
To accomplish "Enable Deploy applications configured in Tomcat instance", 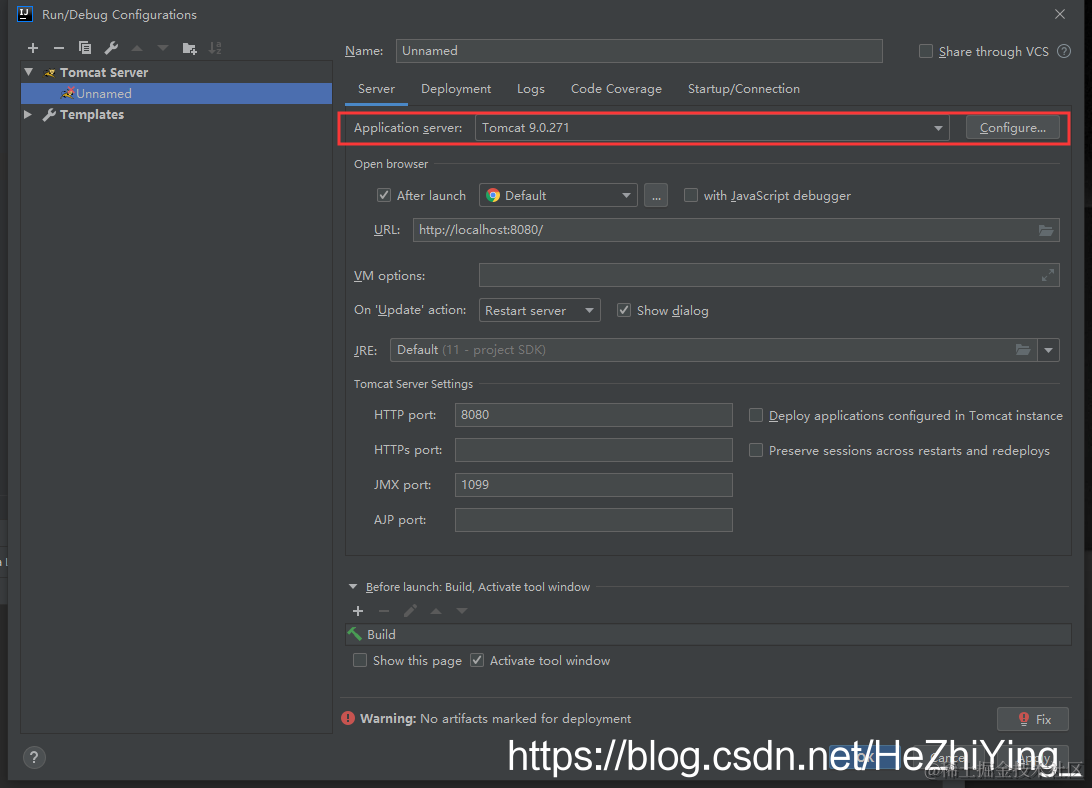I will (x=756, y=415).
